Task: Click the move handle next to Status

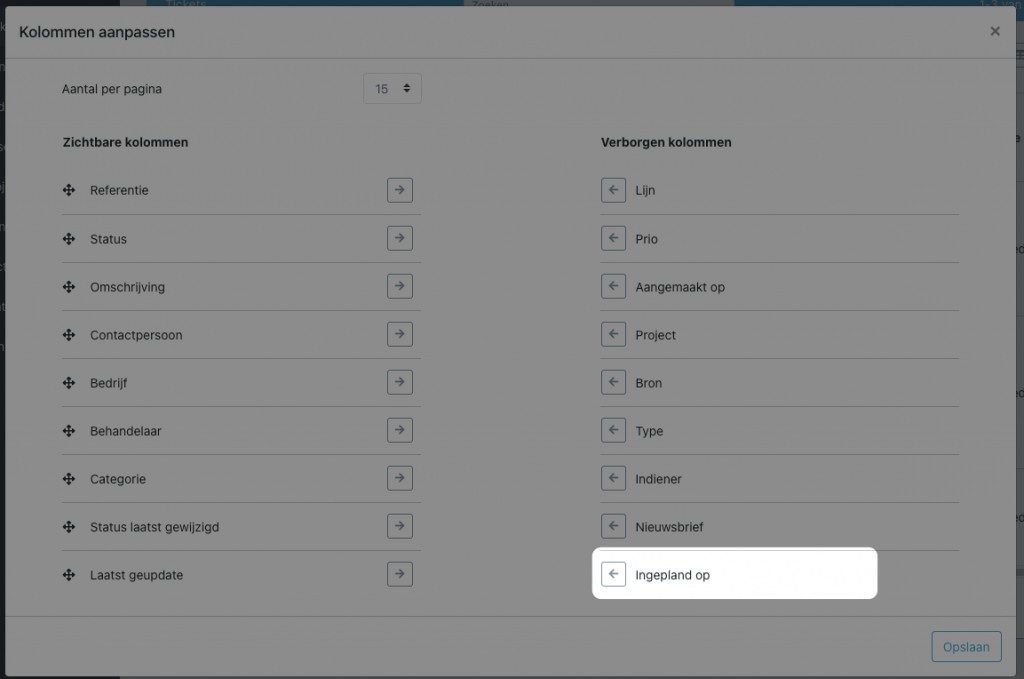Action: point(69,238)
